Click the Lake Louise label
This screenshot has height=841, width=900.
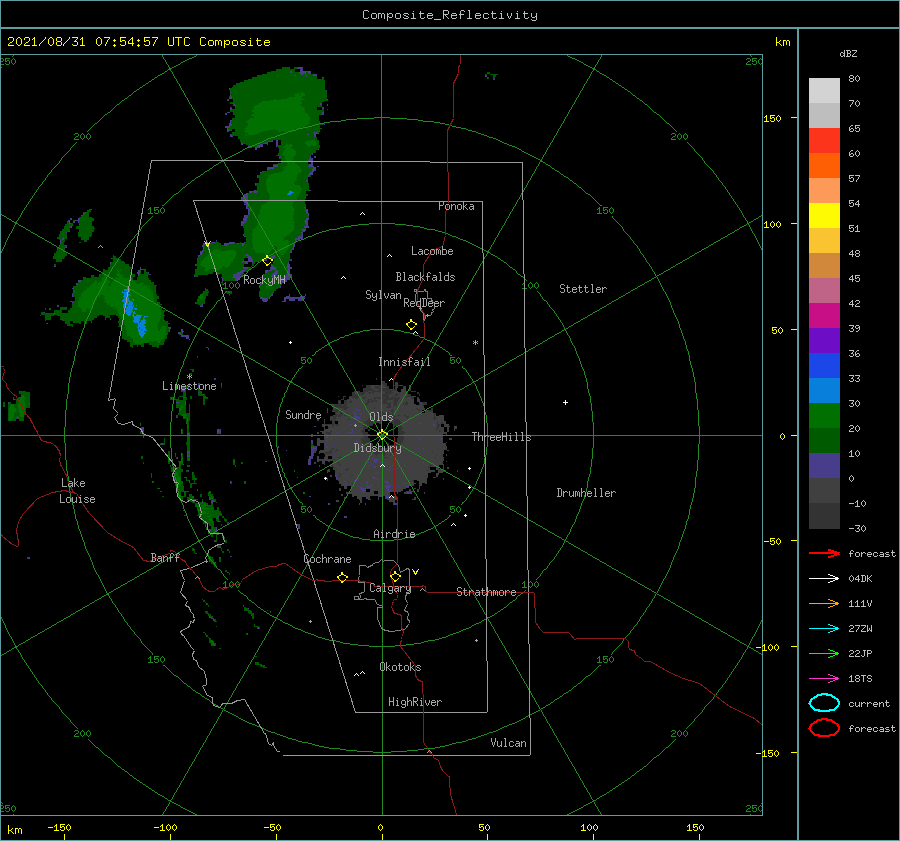click(x=77, y=491)
